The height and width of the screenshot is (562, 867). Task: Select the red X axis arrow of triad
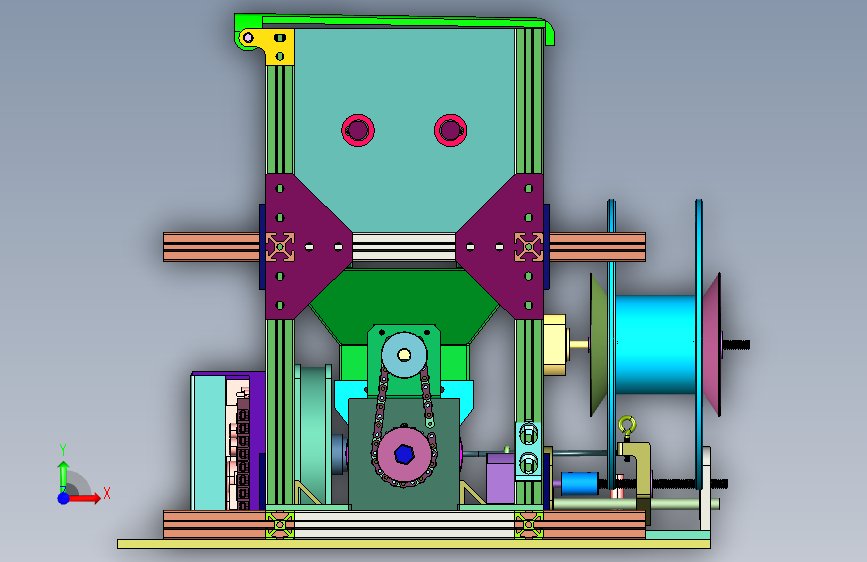click(x=84, y=498)
